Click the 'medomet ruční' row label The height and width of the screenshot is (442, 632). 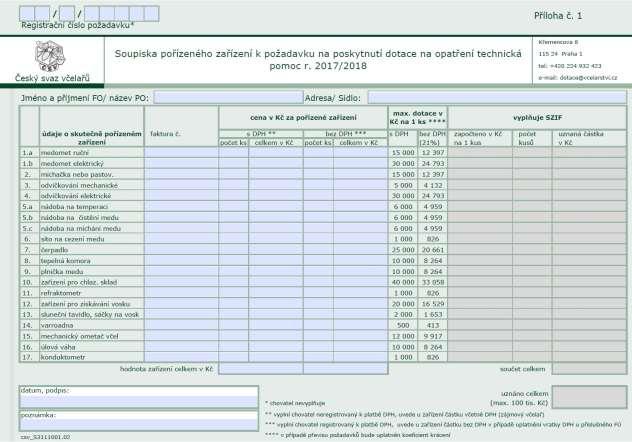[x=64, y=153]
